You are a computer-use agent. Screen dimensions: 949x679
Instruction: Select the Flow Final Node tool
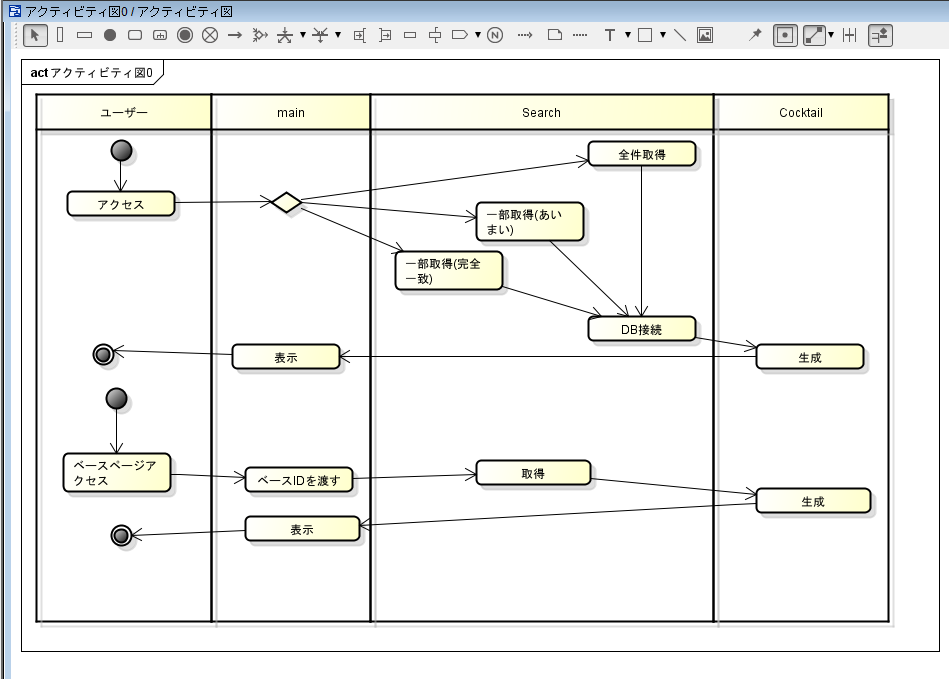[210, 35]
